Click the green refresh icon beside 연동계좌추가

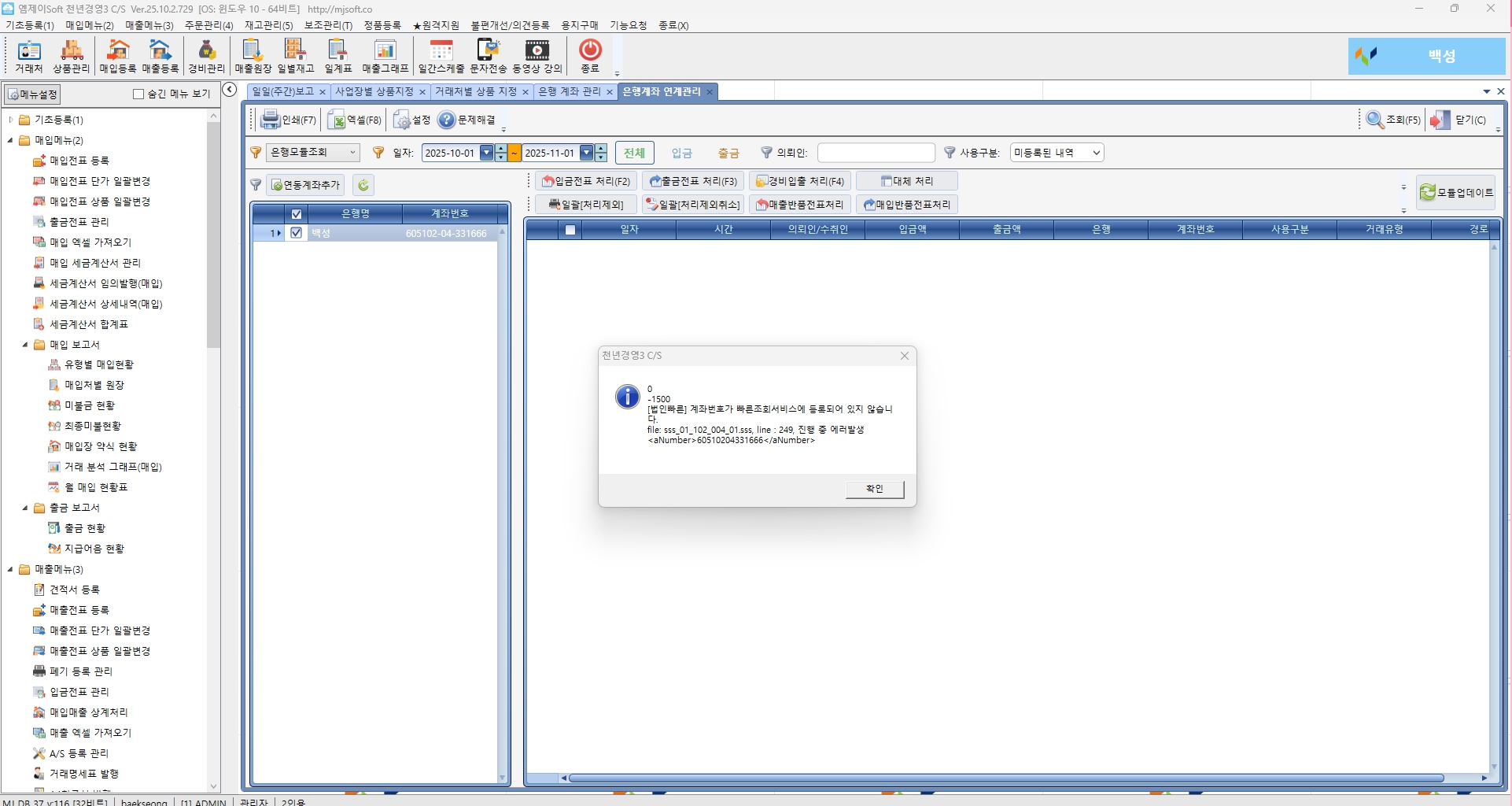[363, 185]
